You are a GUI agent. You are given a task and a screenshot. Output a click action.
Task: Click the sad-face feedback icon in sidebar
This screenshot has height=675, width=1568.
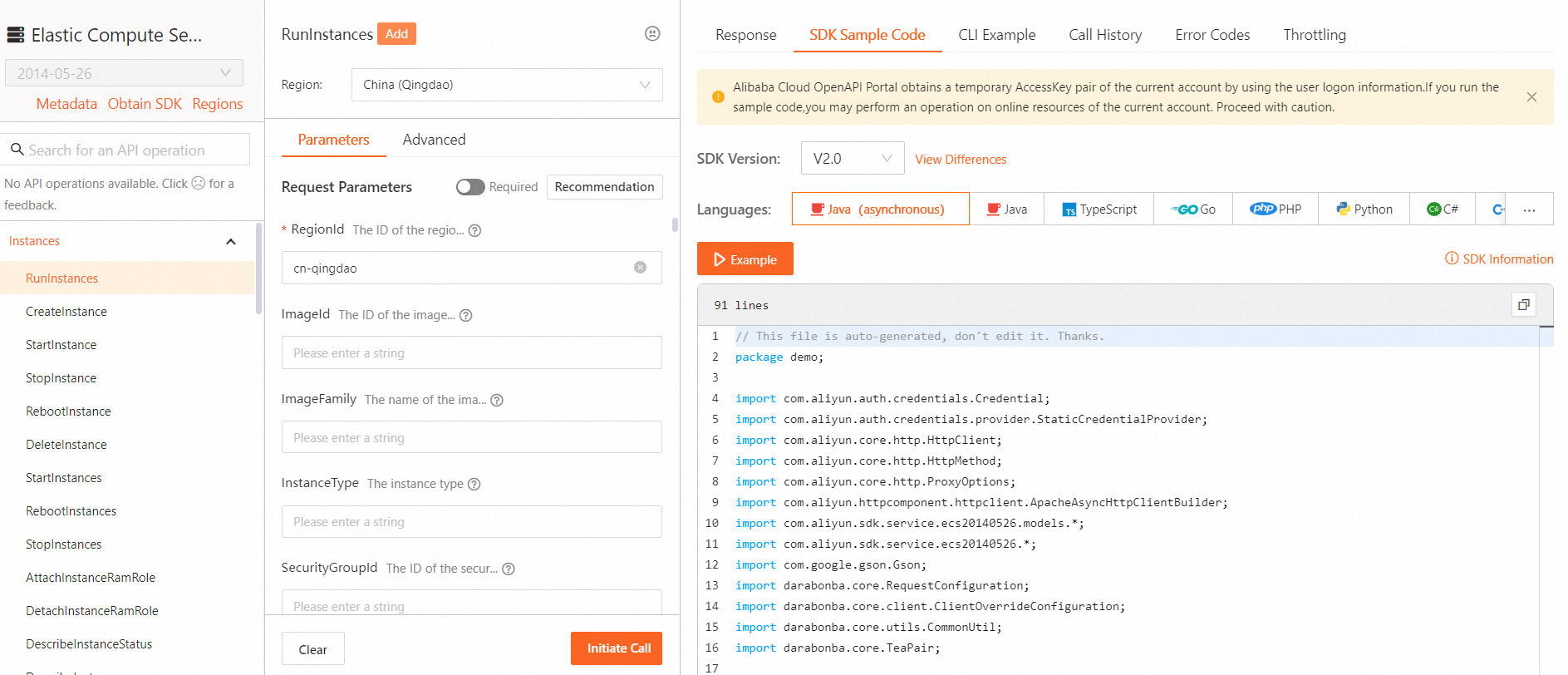199,183
